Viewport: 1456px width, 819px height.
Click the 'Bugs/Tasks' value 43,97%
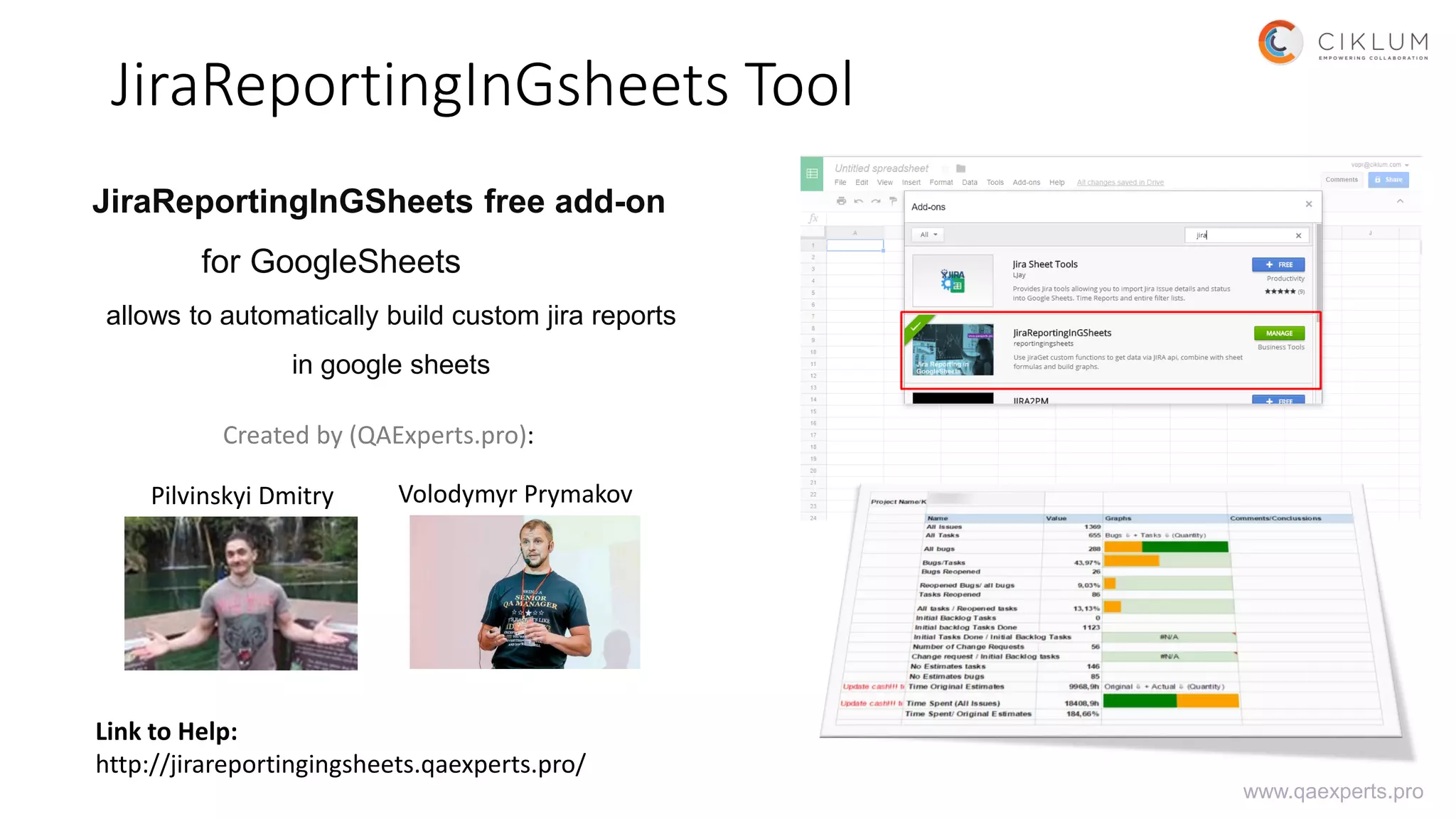point(1086,562)
